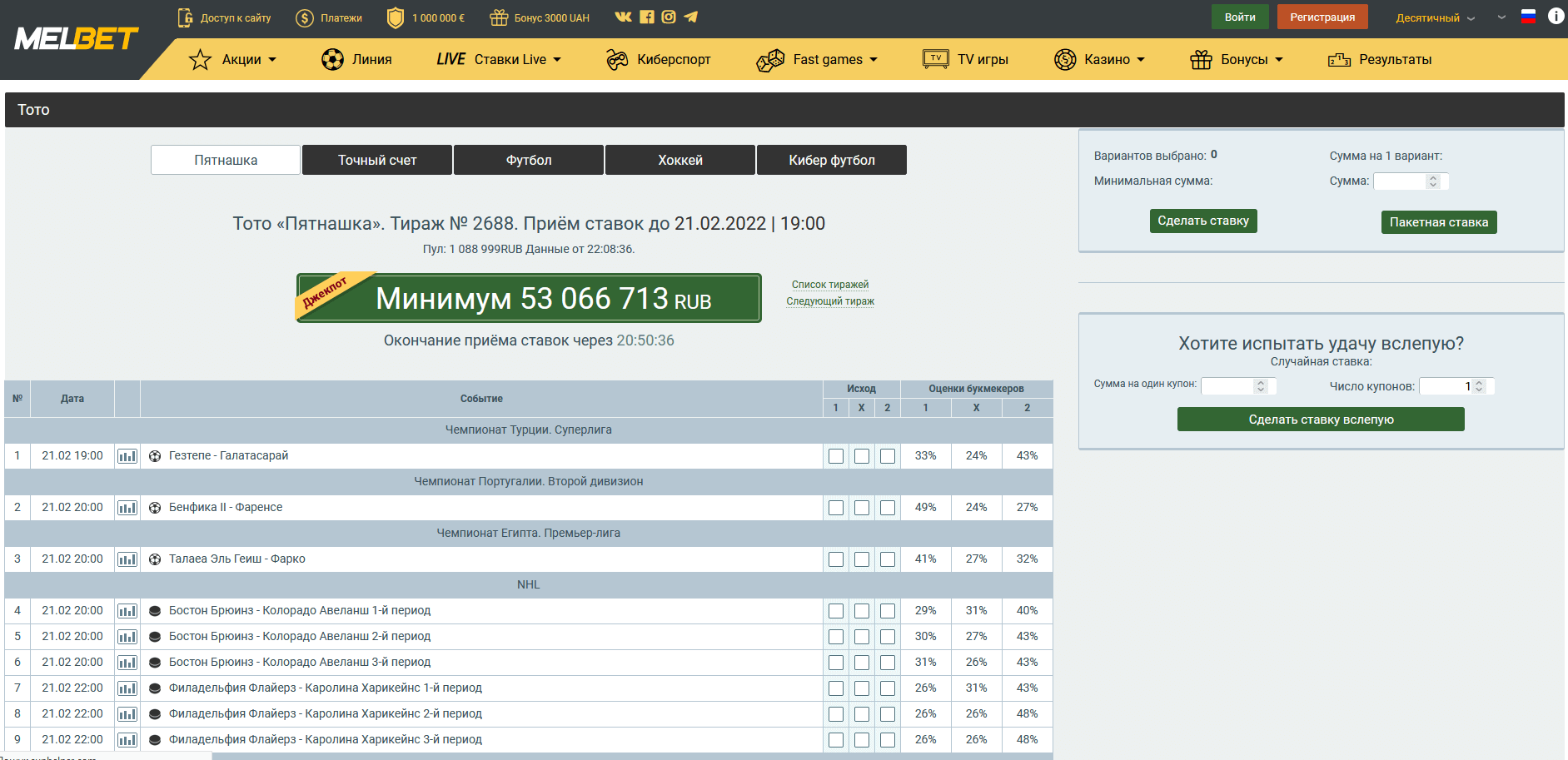Click football icon beside Гезтепе - Галатасарай
The width and height of the screenshot is (1568, 760).
pos(155,456)
